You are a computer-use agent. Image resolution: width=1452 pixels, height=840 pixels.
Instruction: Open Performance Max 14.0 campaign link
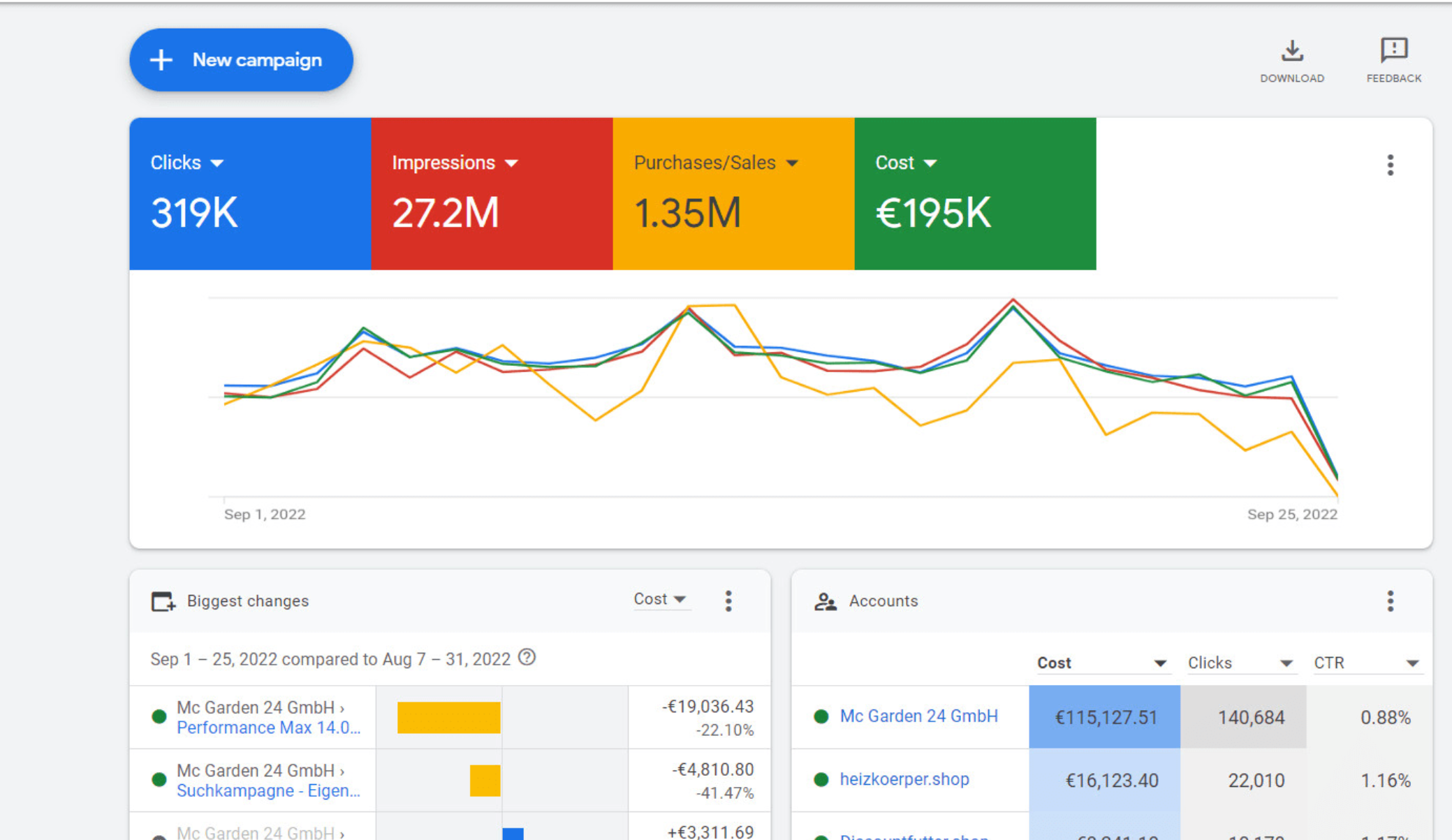click(268, 728)
